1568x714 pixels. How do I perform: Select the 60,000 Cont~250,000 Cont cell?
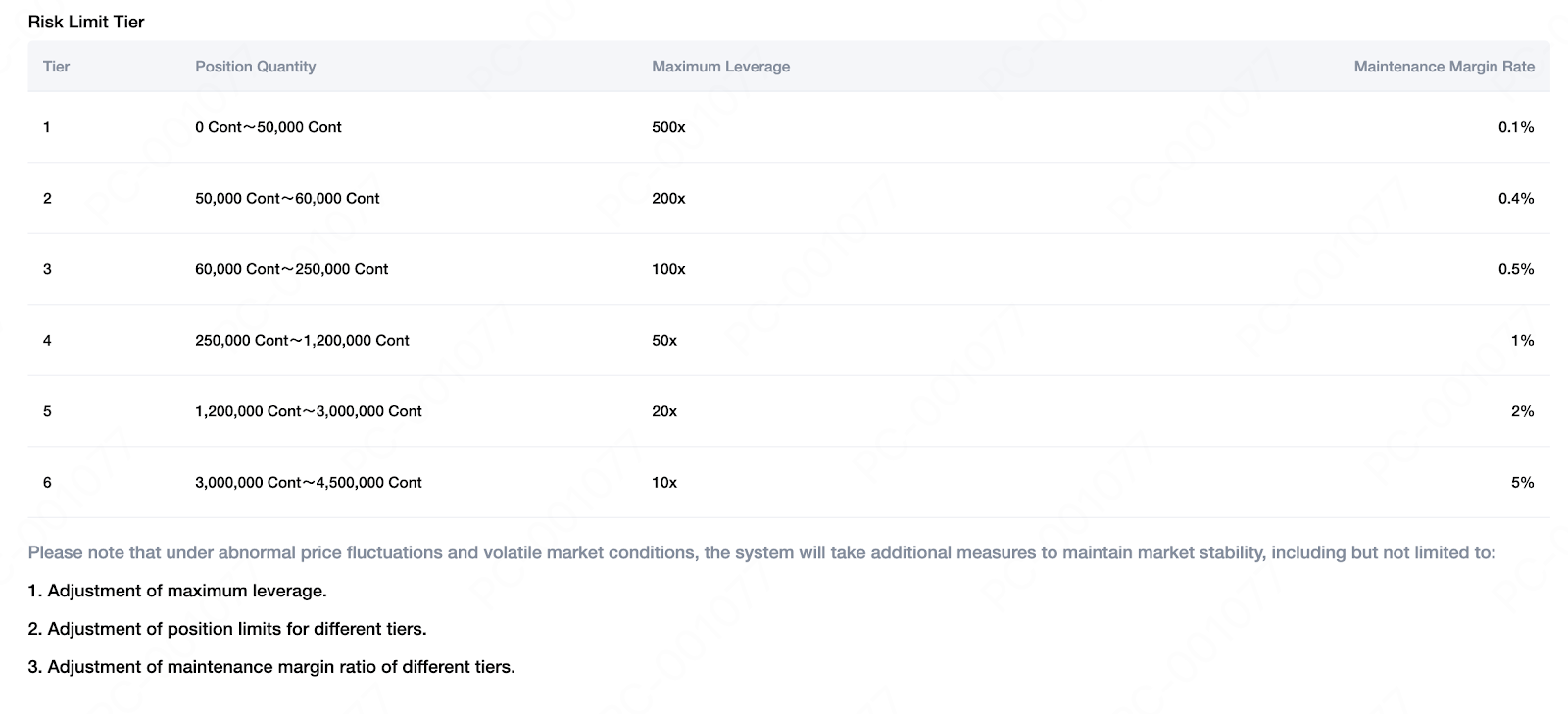[291, 269]
